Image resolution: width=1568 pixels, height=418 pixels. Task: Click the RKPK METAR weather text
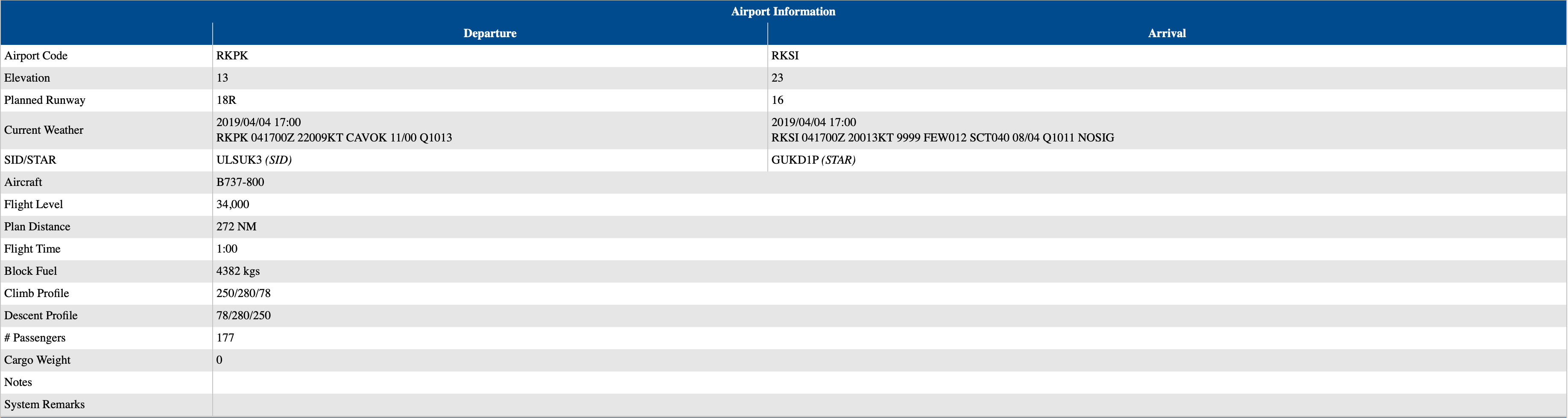pos(333,138)
